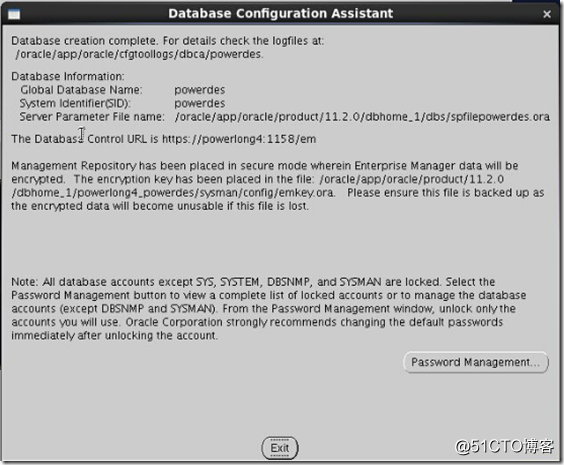Screen dimensions: 564x465
Task: Click the 'Note: All database accounts' paragraph
Action: tap(268, 309)
